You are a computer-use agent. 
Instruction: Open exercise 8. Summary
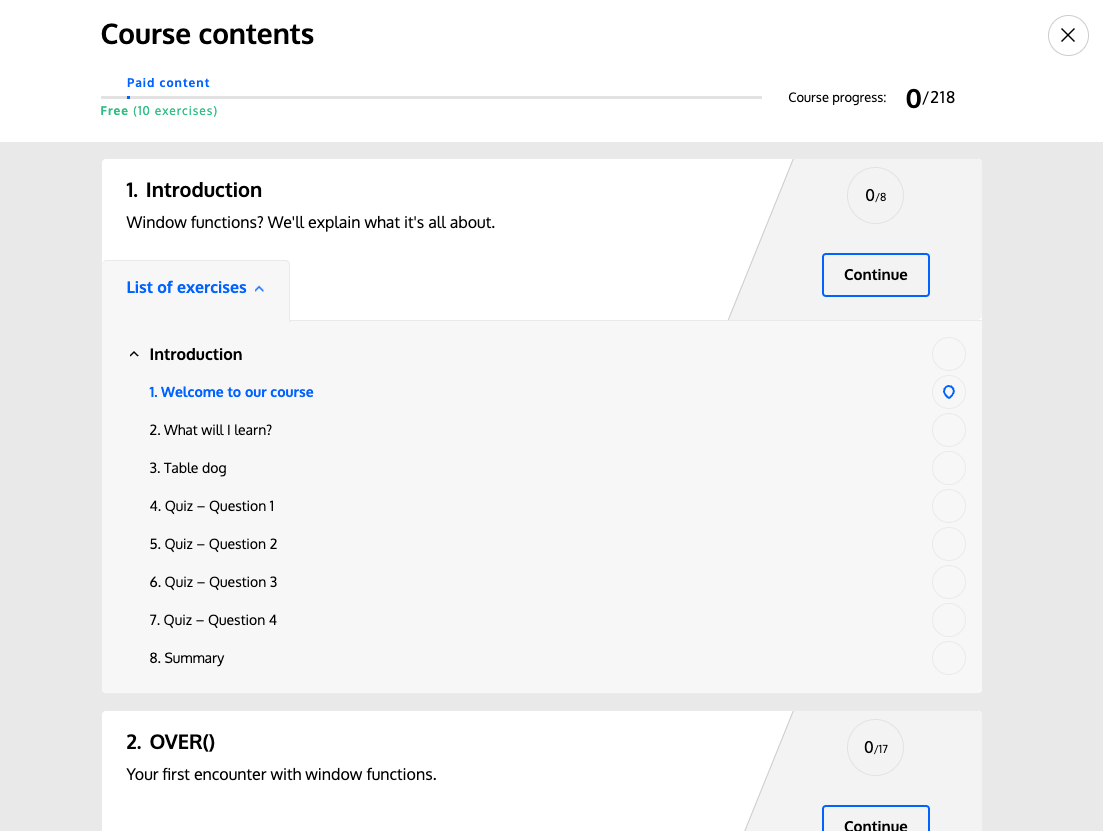coord(186,658)
